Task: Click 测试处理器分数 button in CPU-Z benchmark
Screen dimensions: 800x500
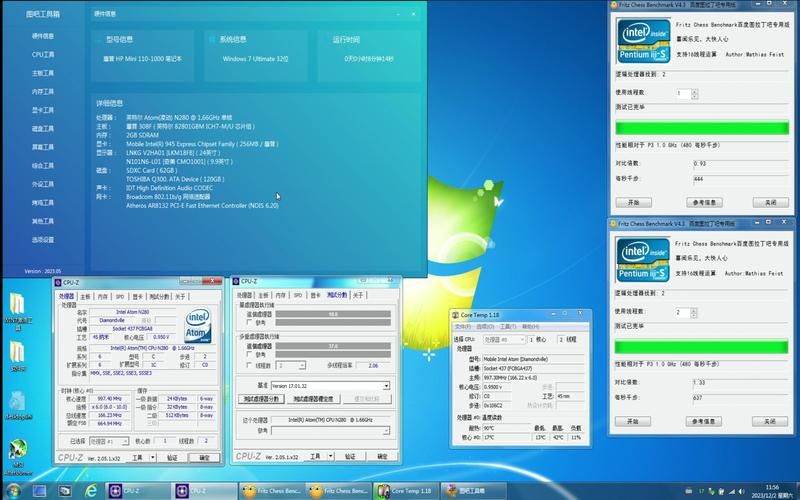Action: (x=261, y=399)
